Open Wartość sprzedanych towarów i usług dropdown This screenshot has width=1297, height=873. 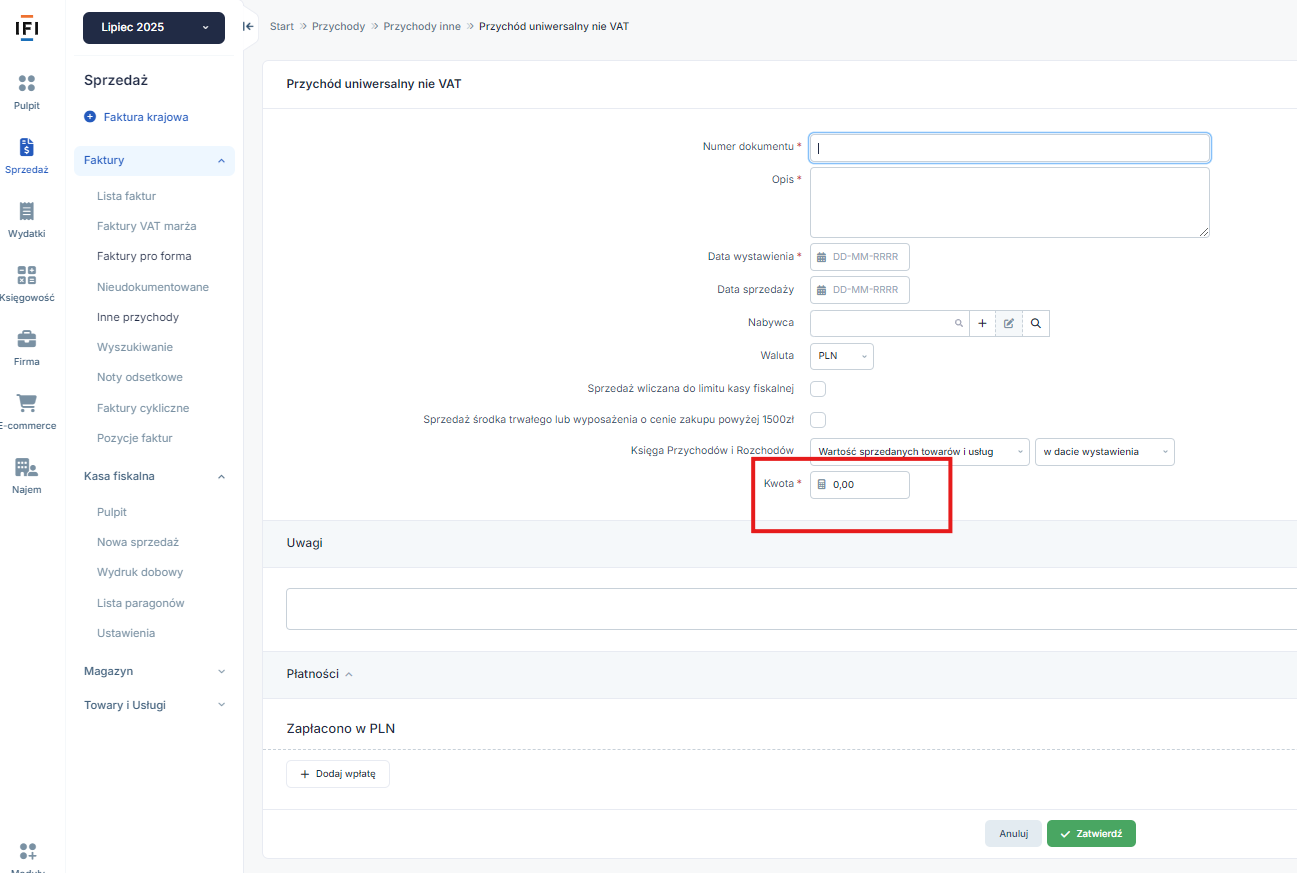click(x=920, y=452)
